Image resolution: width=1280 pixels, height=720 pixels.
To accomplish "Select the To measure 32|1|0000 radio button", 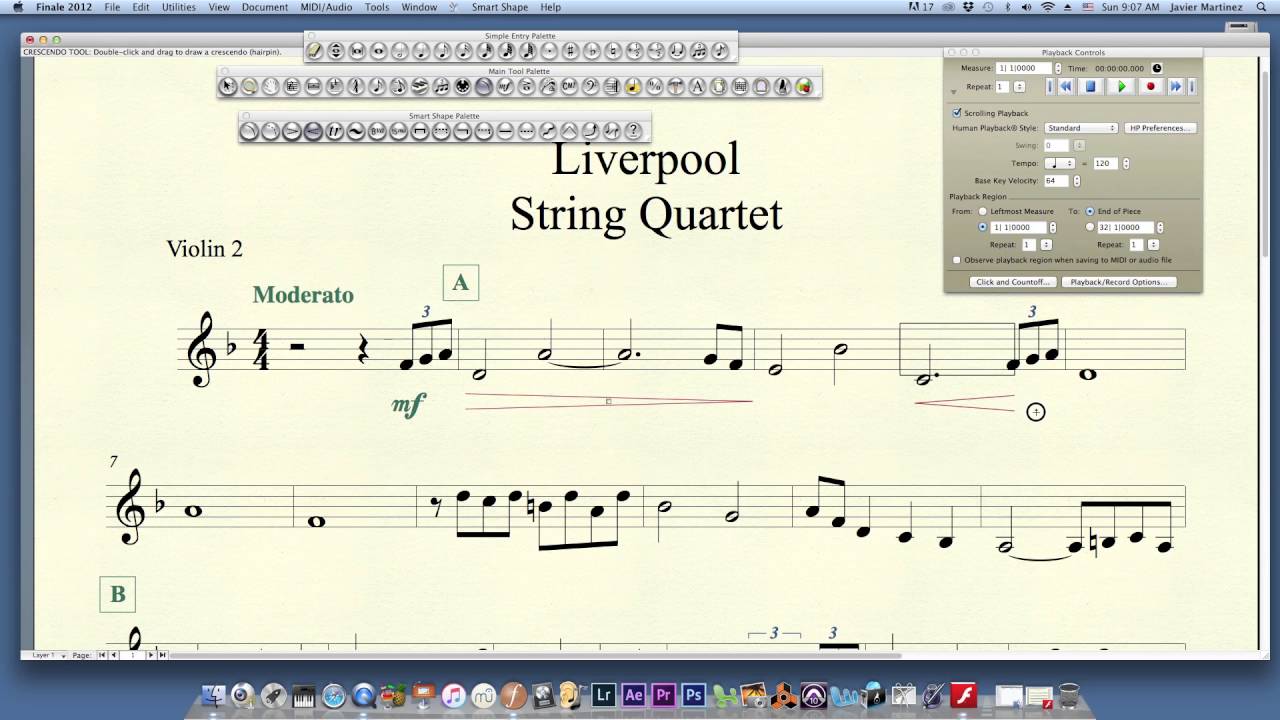I will click(1090, 227).
